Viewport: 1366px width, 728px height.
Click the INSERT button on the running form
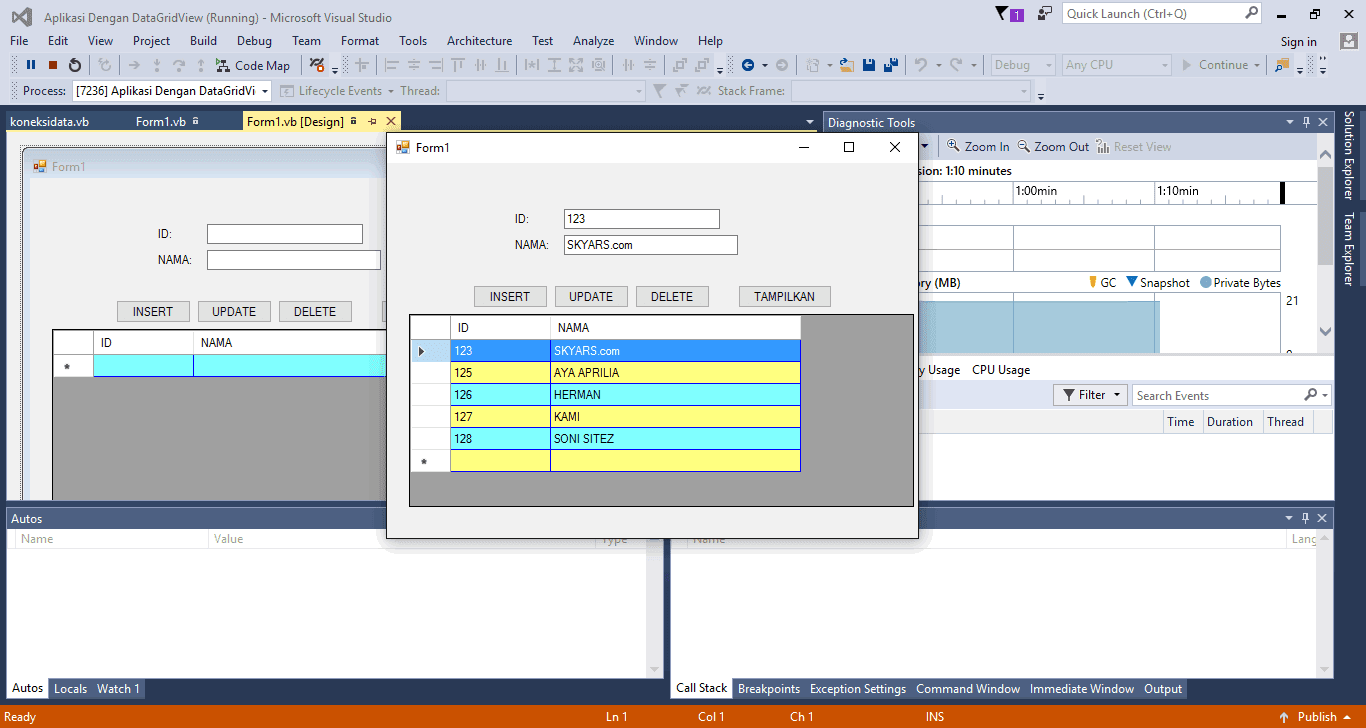point(510,296)
